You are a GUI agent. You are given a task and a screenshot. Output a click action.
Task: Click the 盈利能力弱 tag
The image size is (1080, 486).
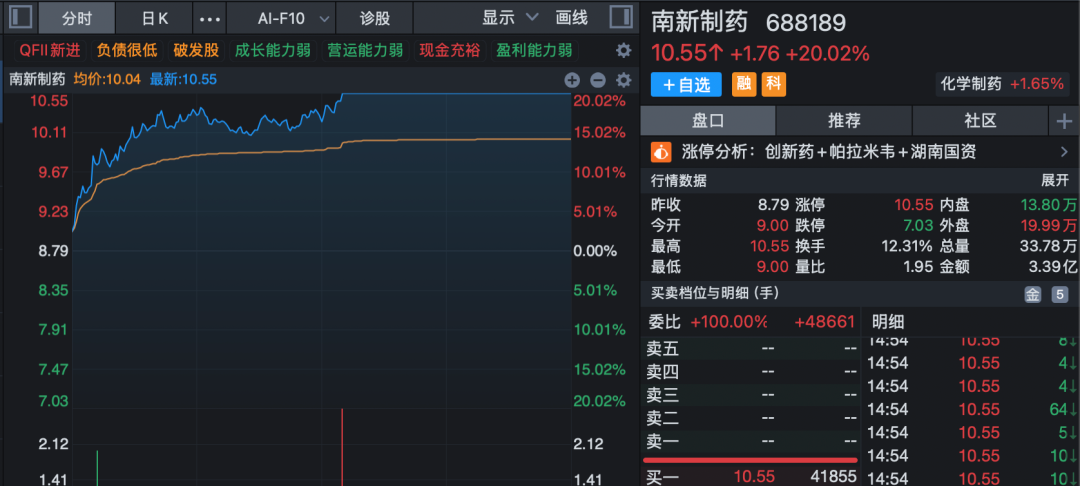pyautogui.click(x=534, y=50)
